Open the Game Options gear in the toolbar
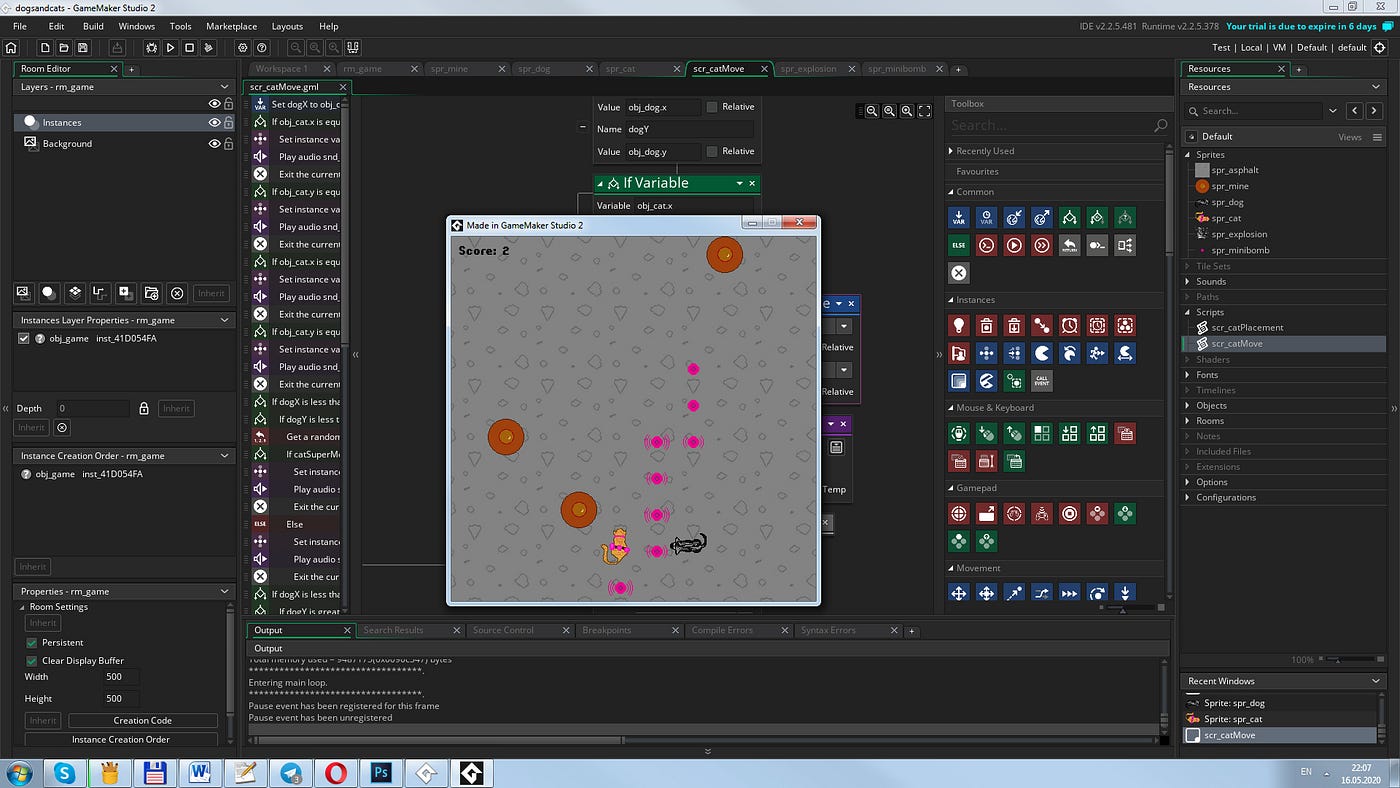 pos(243,47)
